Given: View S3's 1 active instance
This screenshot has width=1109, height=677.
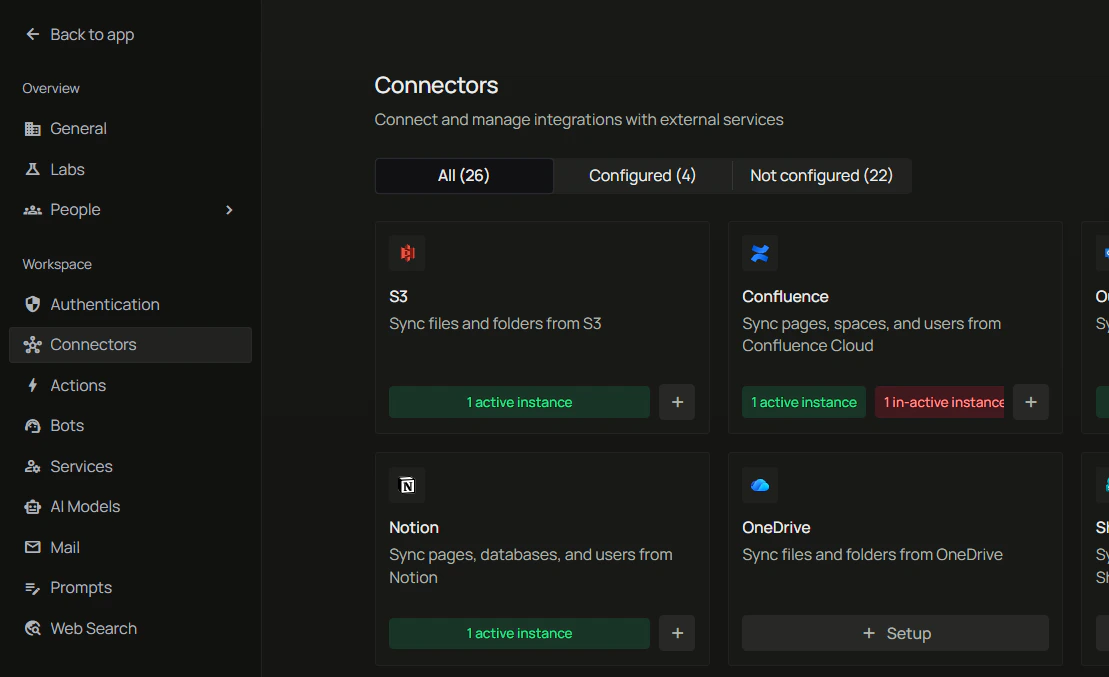Looking at the screenshot, I should point(519,402).
